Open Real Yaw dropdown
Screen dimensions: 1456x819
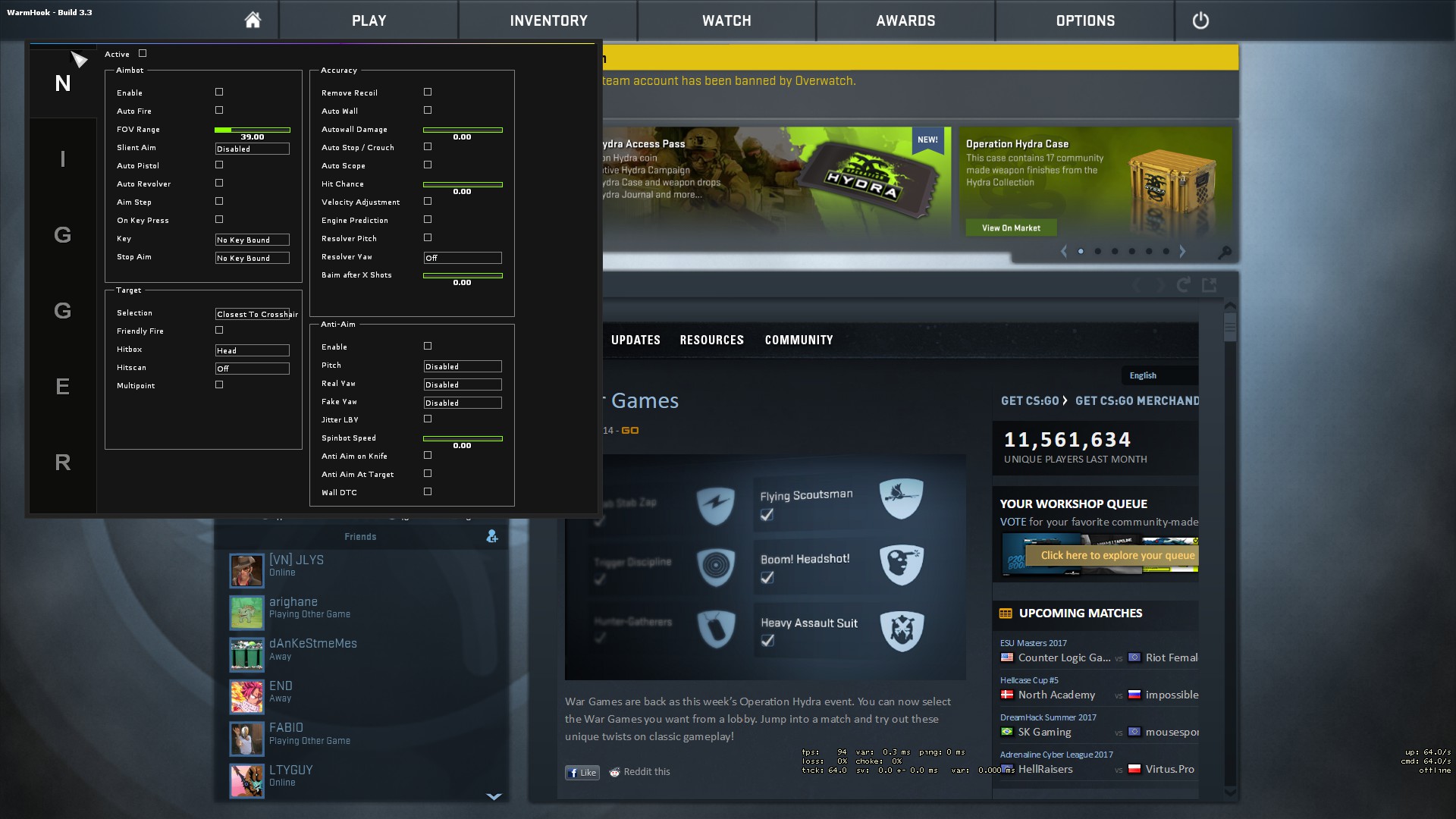463,384
